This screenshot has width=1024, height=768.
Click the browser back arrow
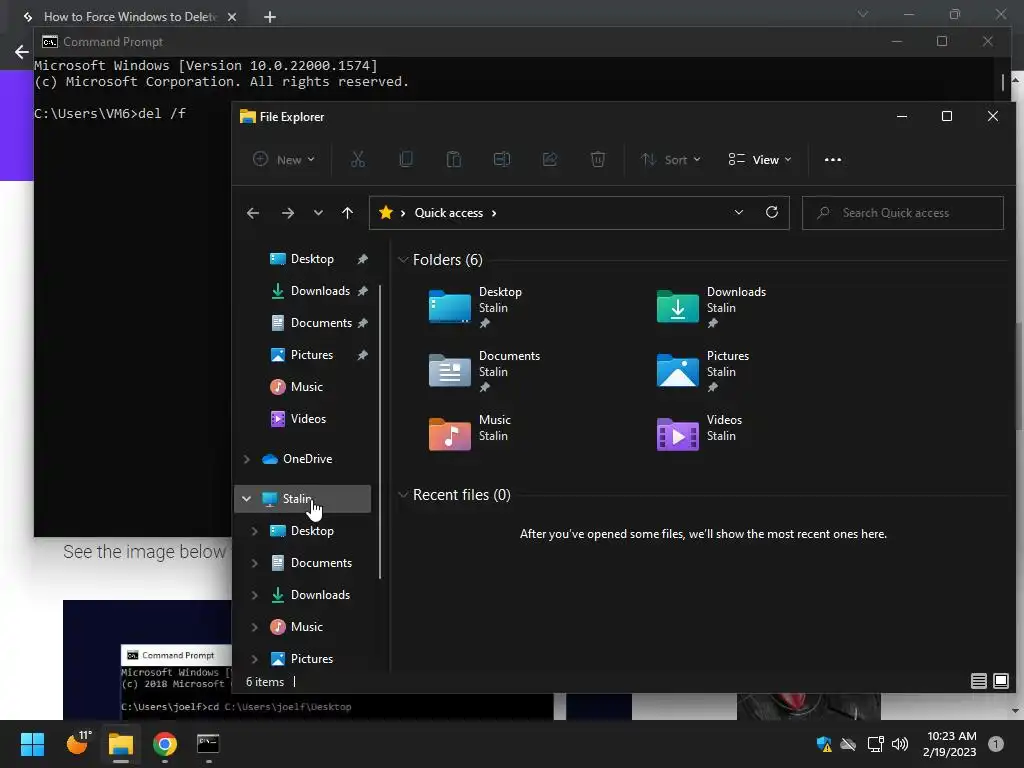pyautogui.click(x=22, y=52)
